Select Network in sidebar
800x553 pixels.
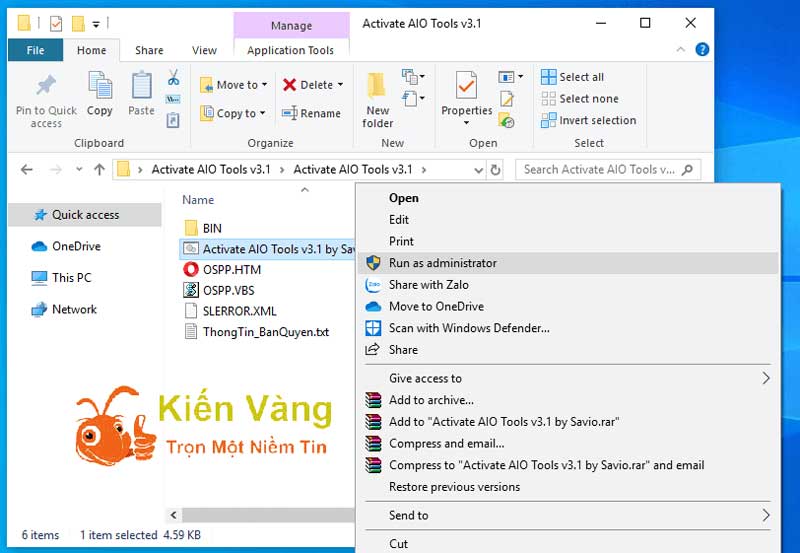pyautogui.click(x=64, y=309)
